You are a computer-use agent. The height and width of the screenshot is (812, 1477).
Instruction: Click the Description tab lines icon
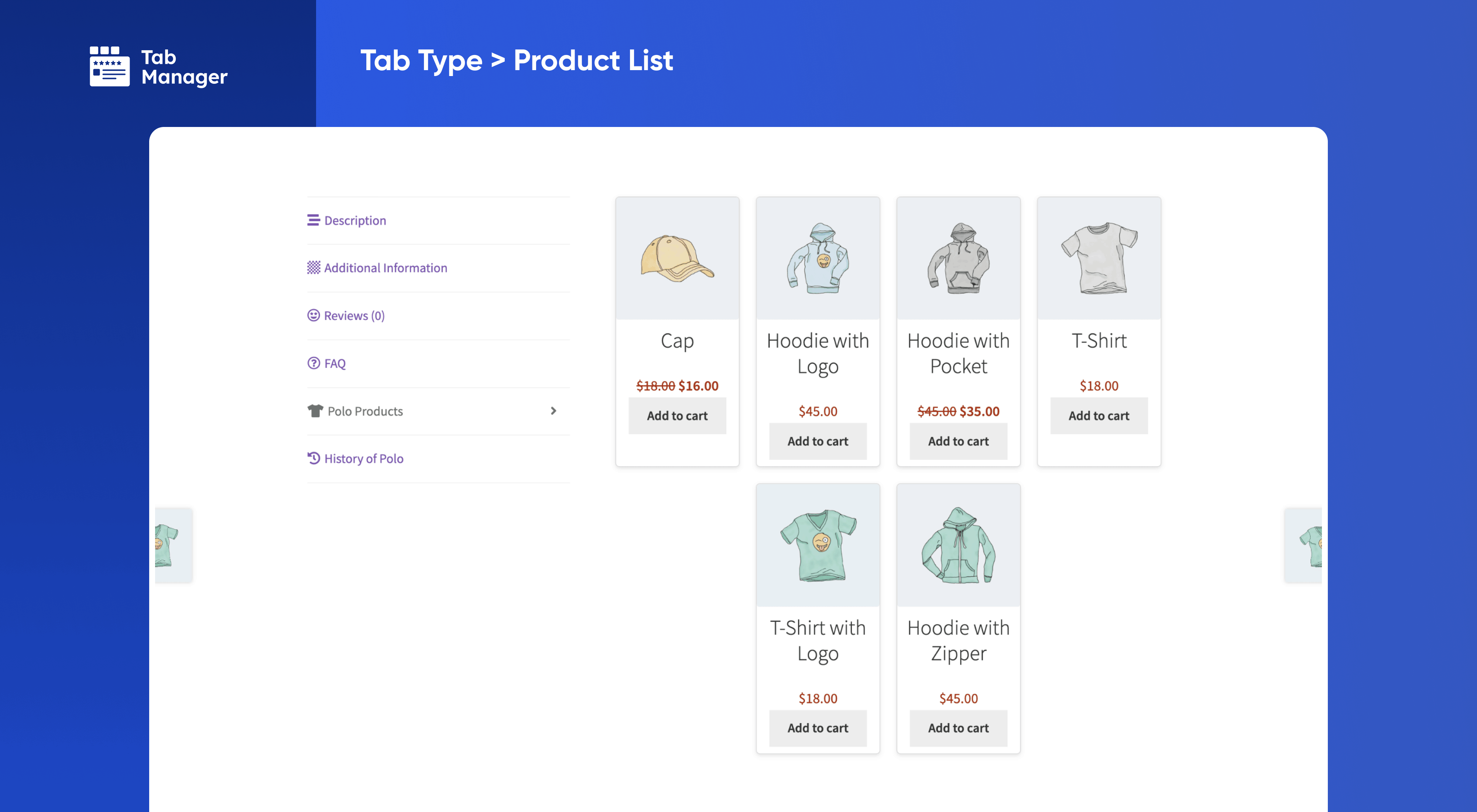pyautogui.click(x=313, y=220)
